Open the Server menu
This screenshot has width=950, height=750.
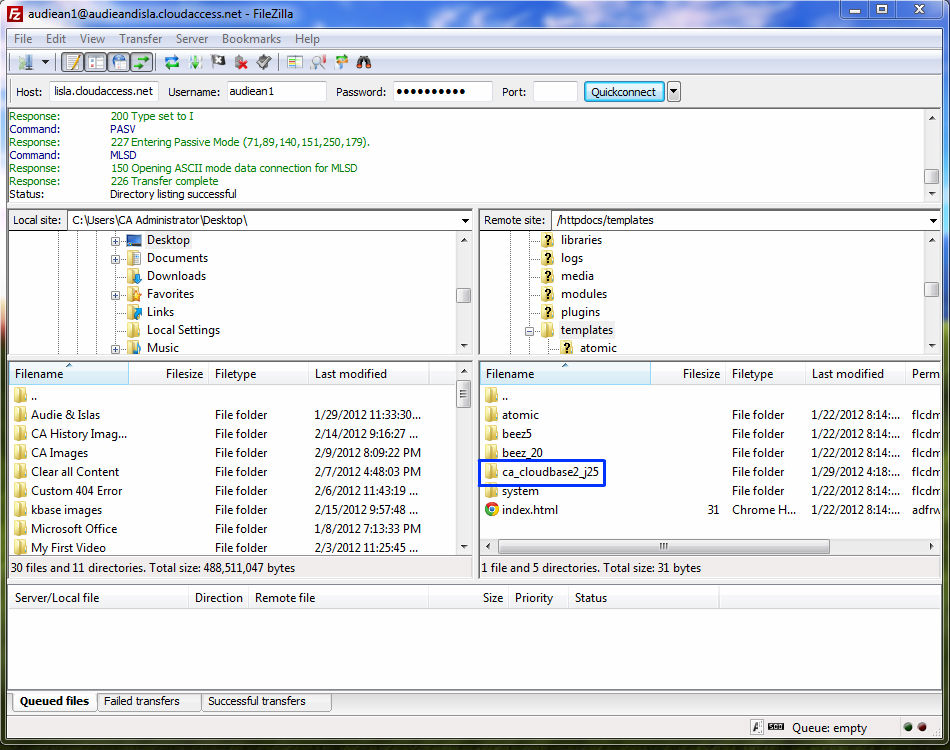coord(191,39)
